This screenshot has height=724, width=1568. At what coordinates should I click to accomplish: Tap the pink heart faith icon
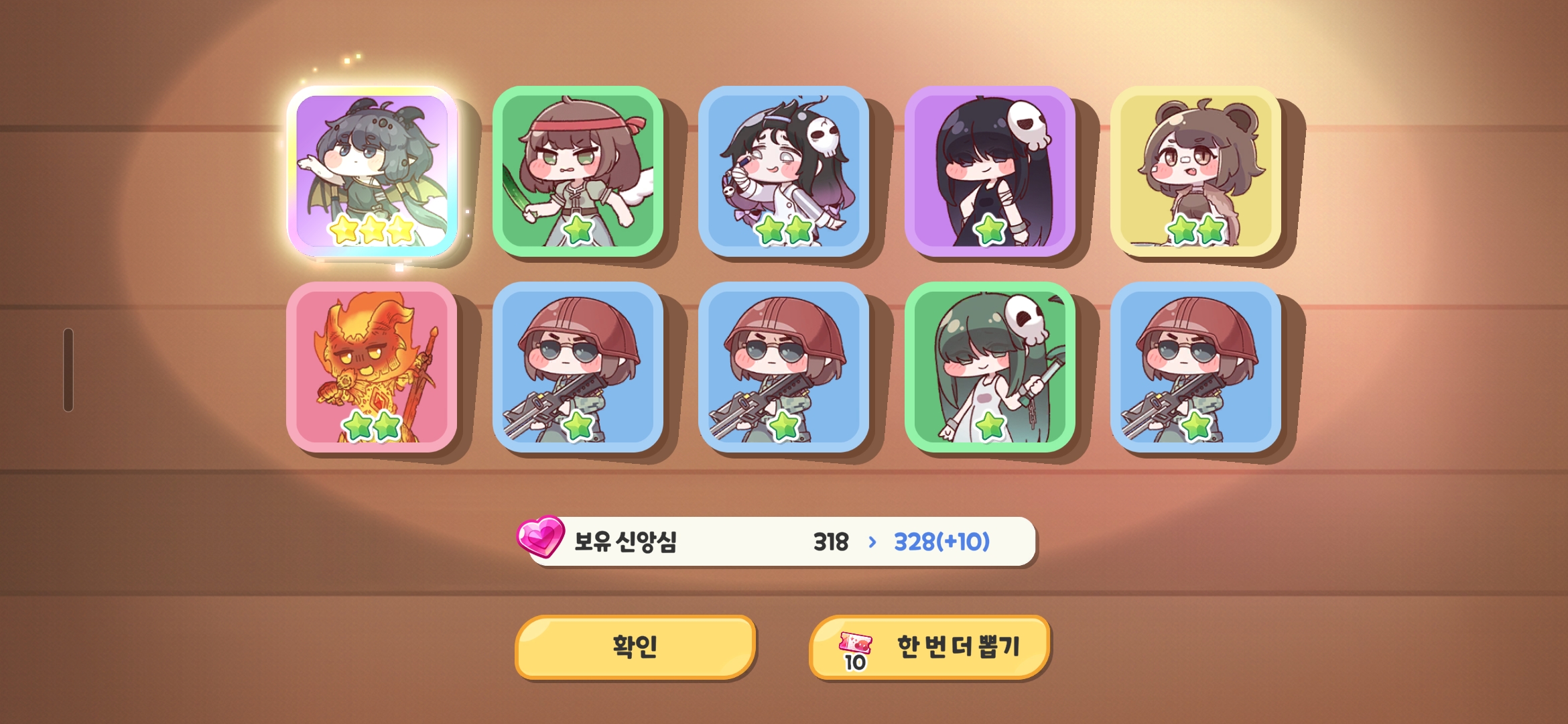click(540, 536)
